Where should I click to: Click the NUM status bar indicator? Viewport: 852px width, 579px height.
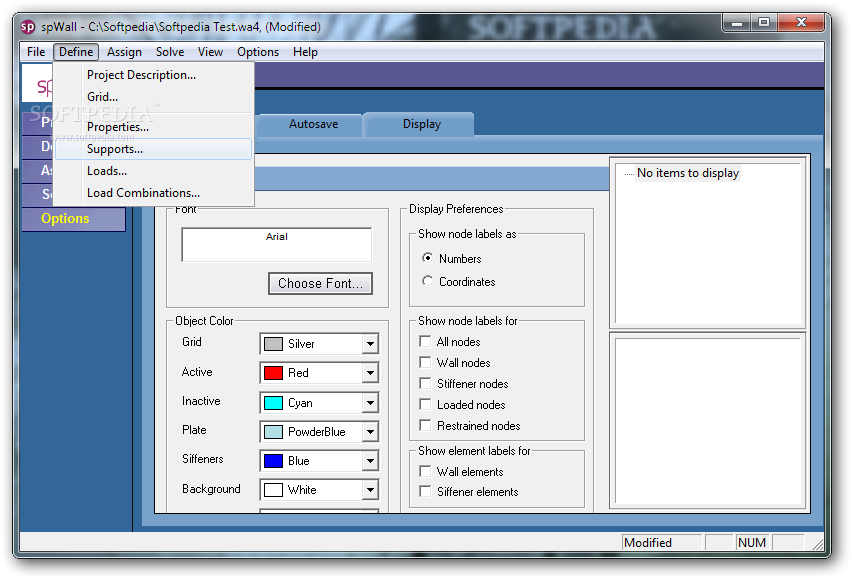coord(752,543)
